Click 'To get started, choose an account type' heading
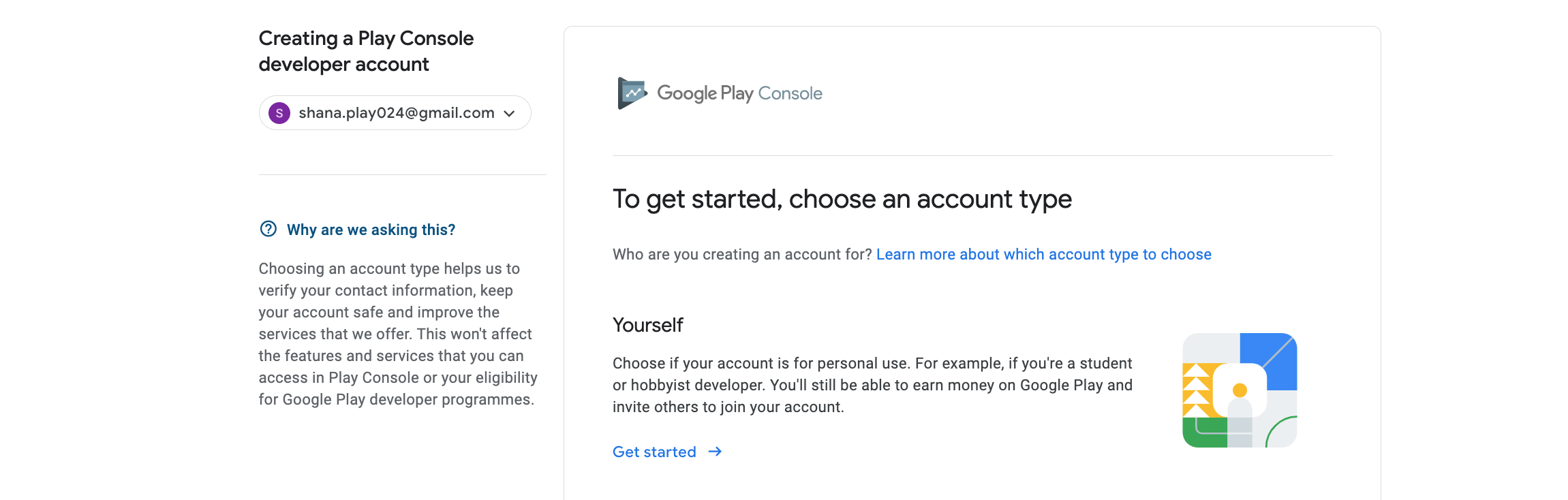Screen dimensions: 1568x500 tap(842, 200)
